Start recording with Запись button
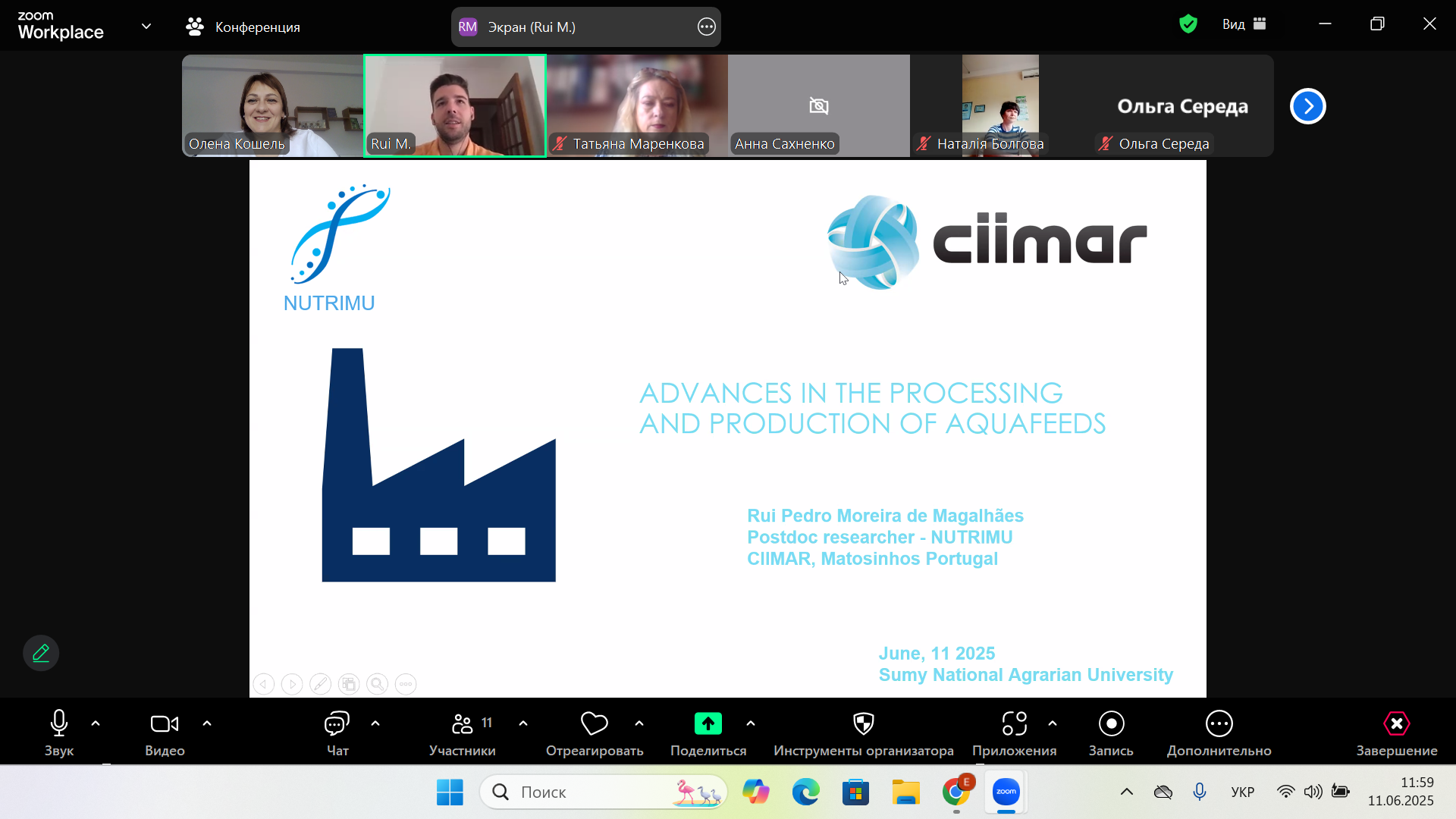Image resolution: width=1456 pixels, height=819 pixels. (x=1111, y=733)
